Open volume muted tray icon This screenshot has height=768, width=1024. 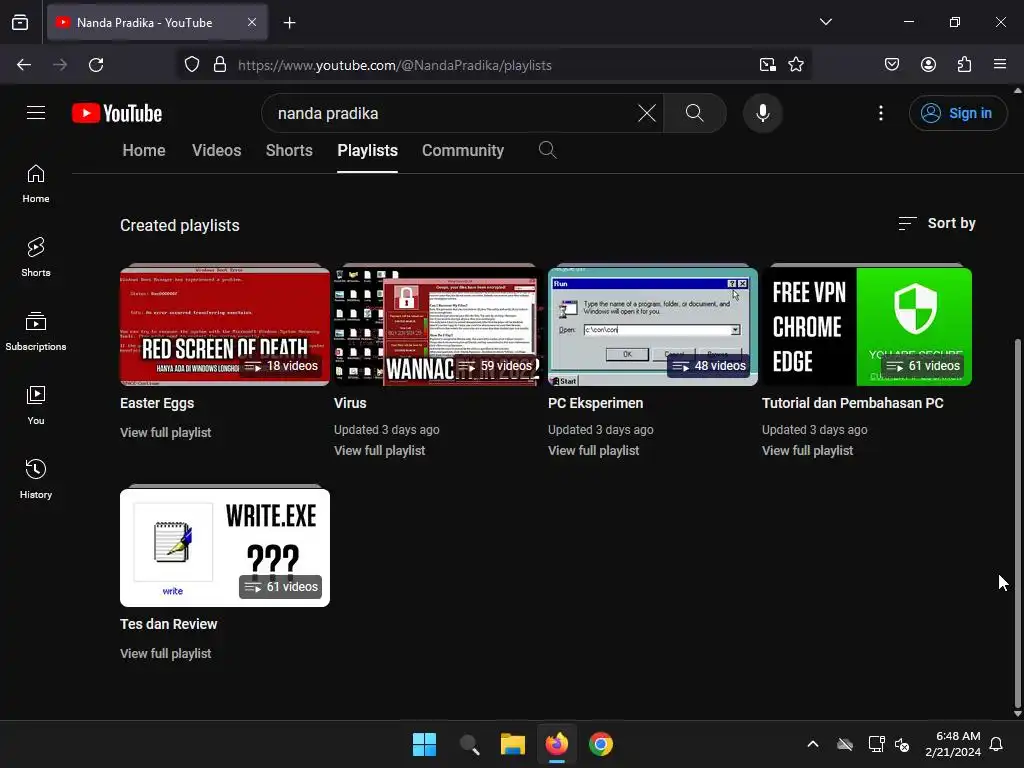[903, 744]
